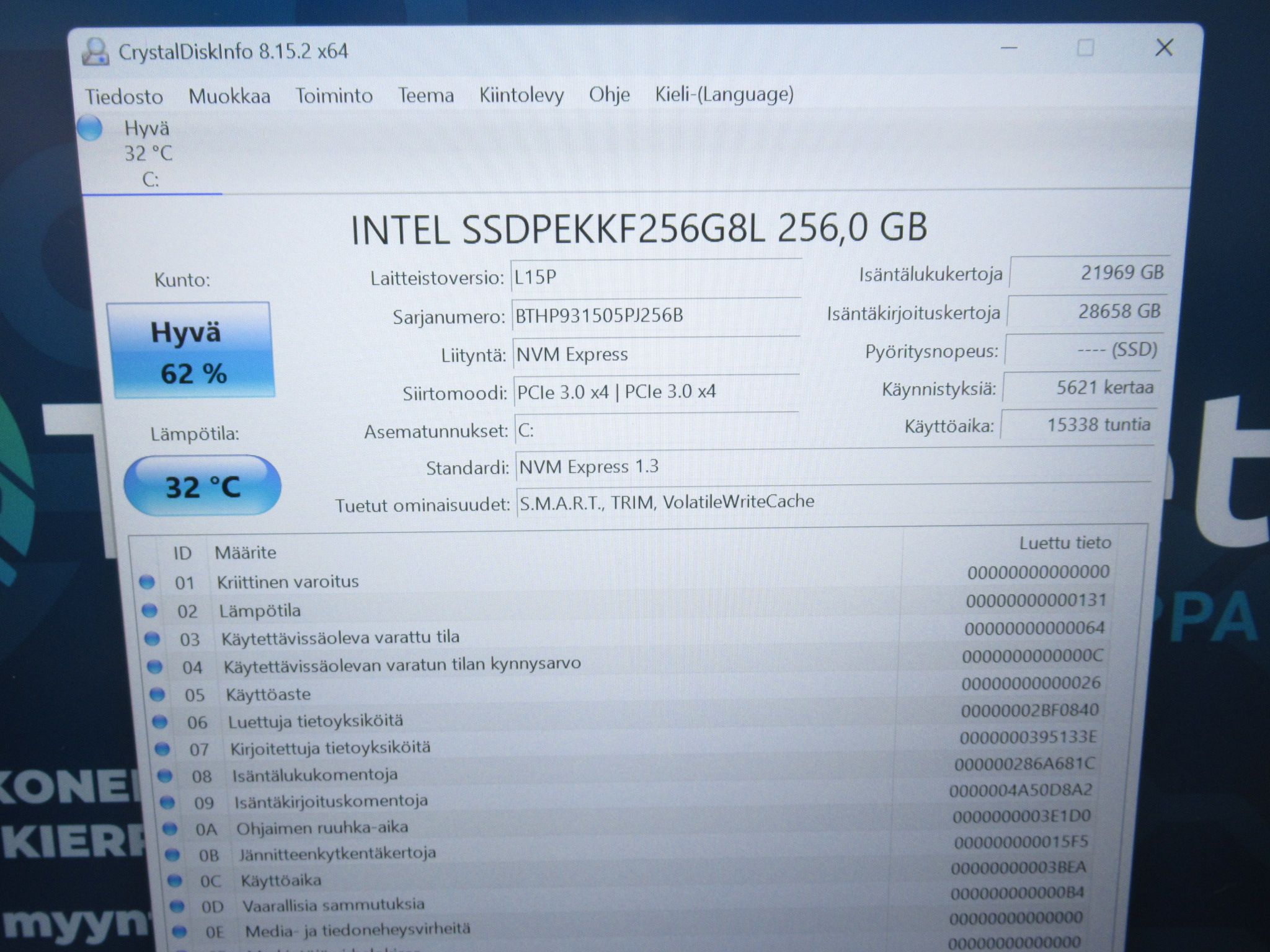Screen dimensions: 1270x952
Task: Select the C: drive tab showing Hyvä 32 °C
Action: coord(150,154)
